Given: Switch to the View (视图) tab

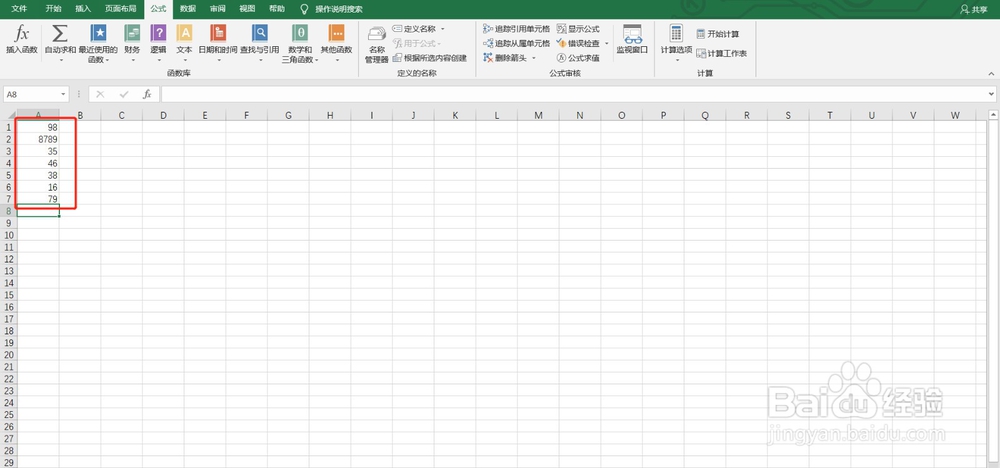Looking at the screenshot, I should 247,9.
